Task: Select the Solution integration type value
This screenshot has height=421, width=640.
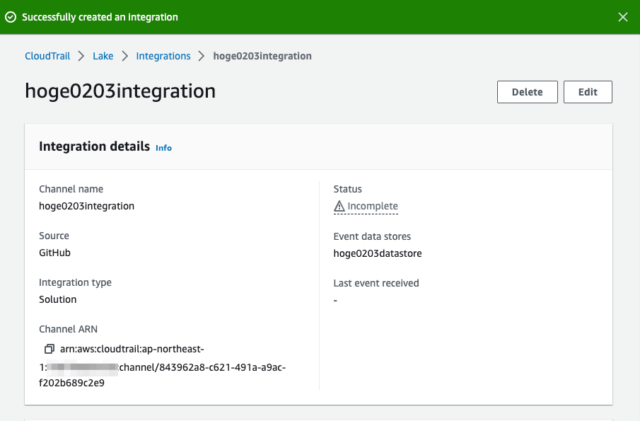Action: click(58, 299)
